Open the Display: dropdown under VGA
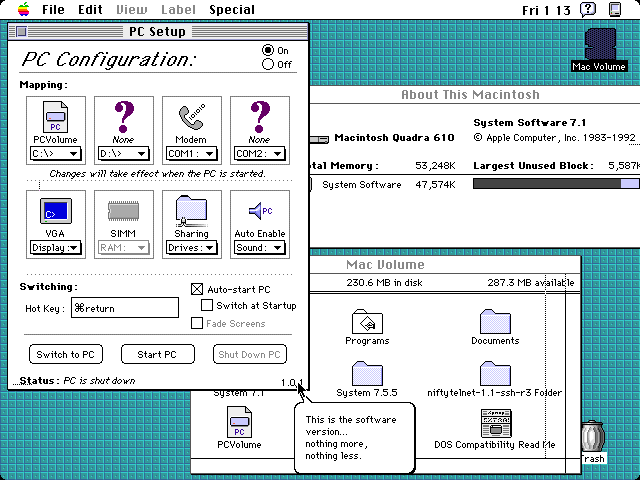Viewport: 640px width, 480px height. coord(56,248)
